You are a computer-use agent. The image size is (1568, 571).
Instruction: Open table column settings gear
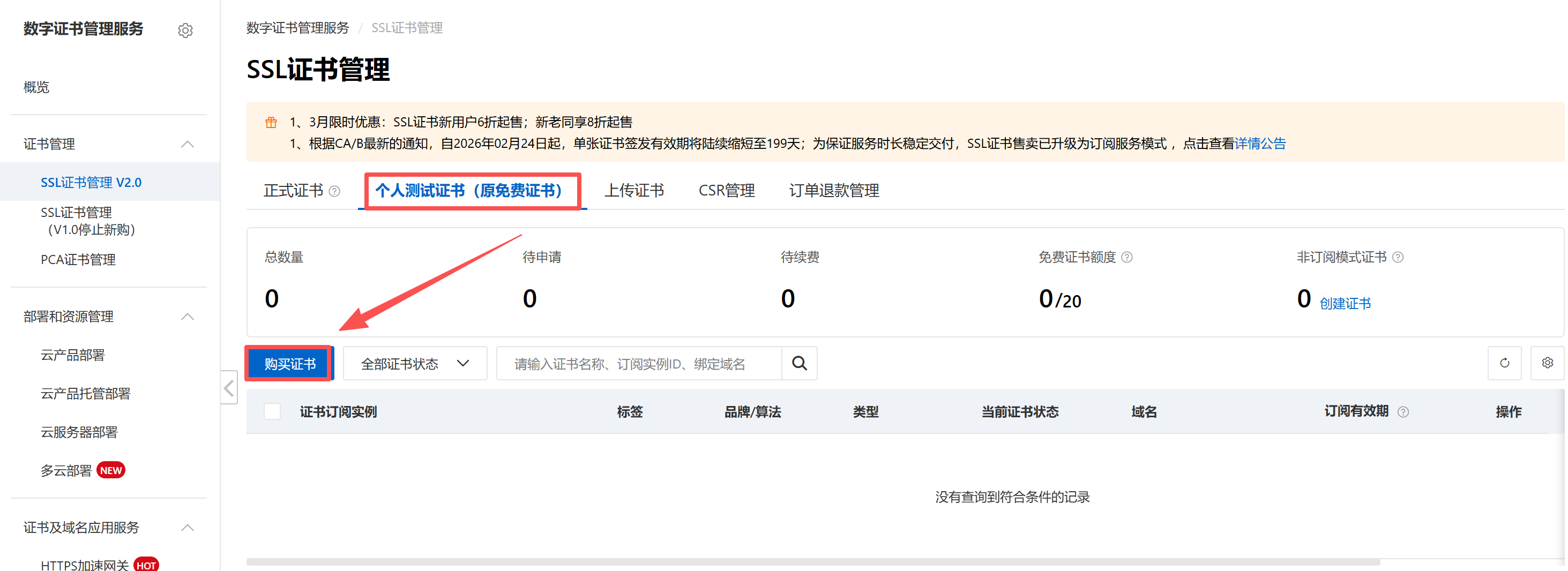1547,363
